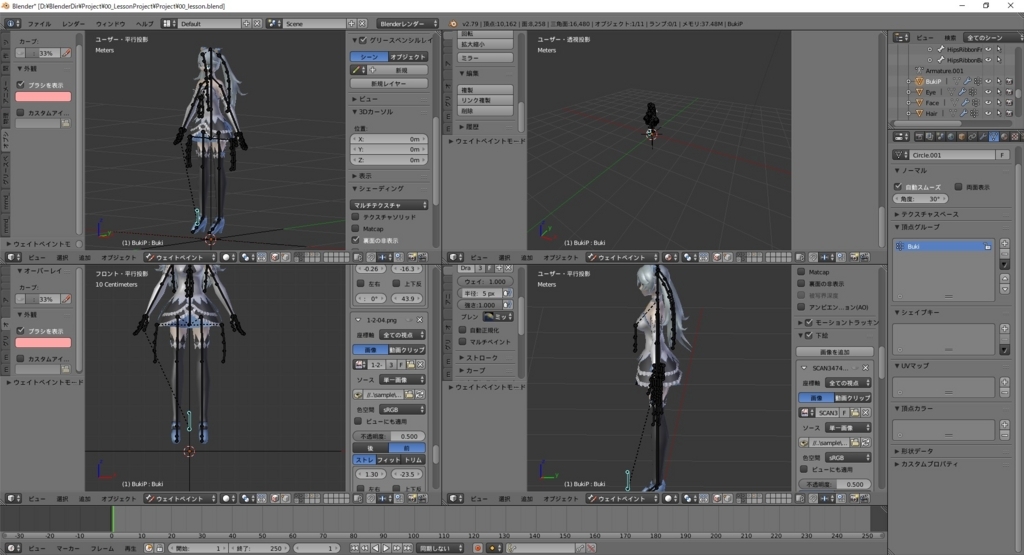This screenshot has height=555, width=1024.
Task: Enable the 両面表示 checkbox
Action: click(959, 187)
